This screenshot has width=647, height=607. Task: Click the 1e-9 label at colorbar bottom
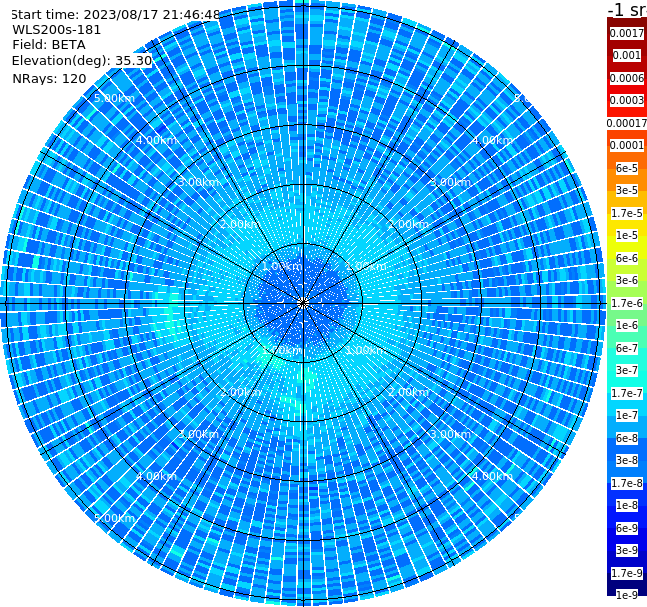click(x=627, y=595)
